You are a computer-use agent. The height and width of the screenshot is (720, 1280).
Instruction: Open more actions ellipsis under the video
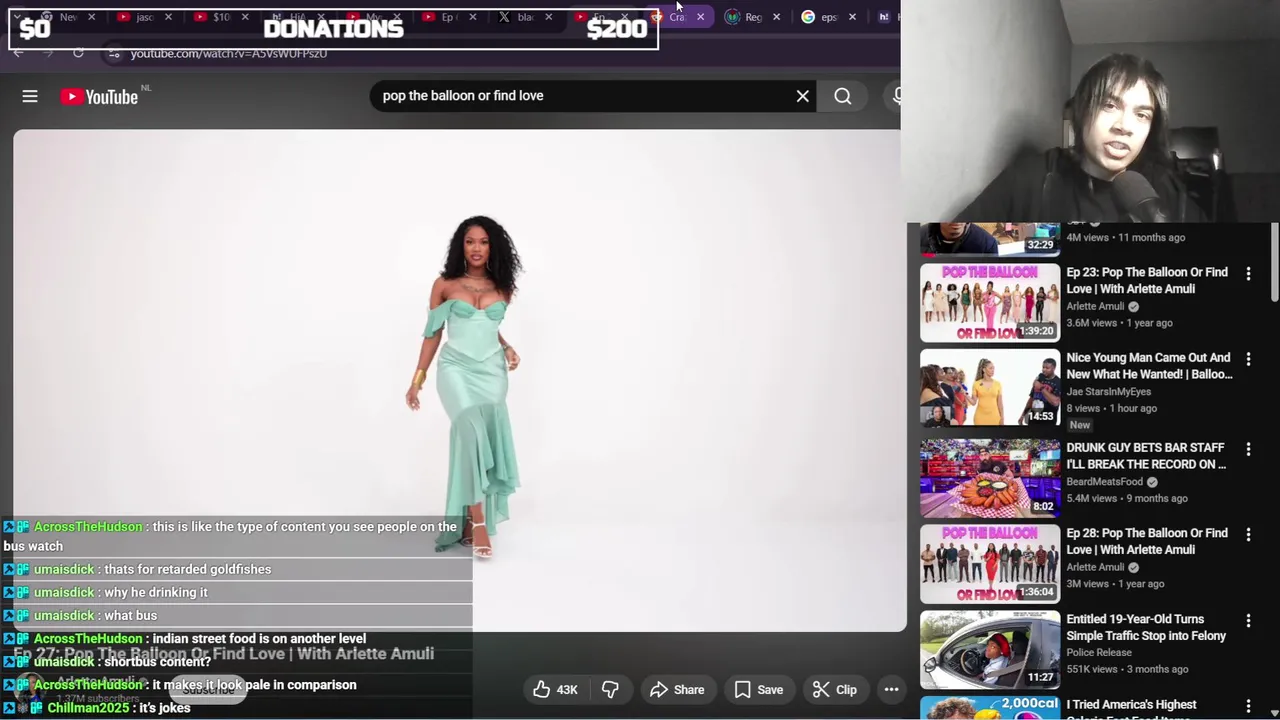(891, 690)
